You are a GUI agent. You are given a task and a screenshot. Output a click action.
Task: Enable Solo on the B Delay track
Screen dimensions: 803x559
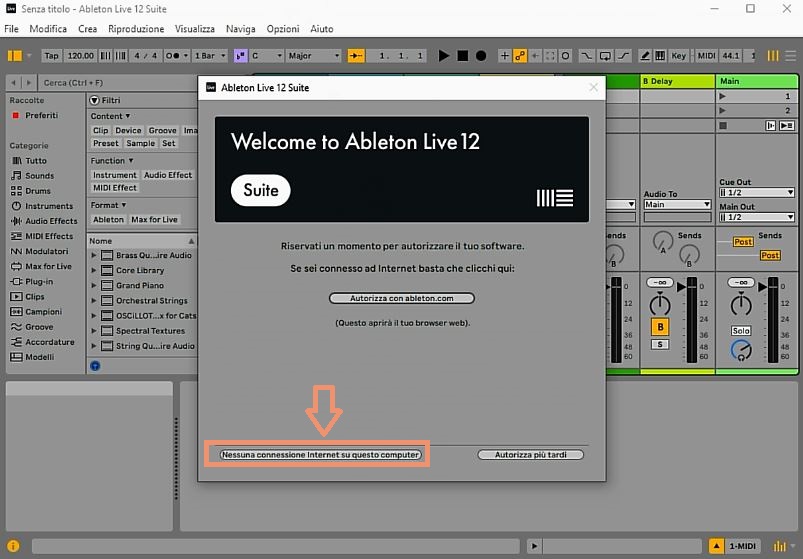[x=659, y=344]
